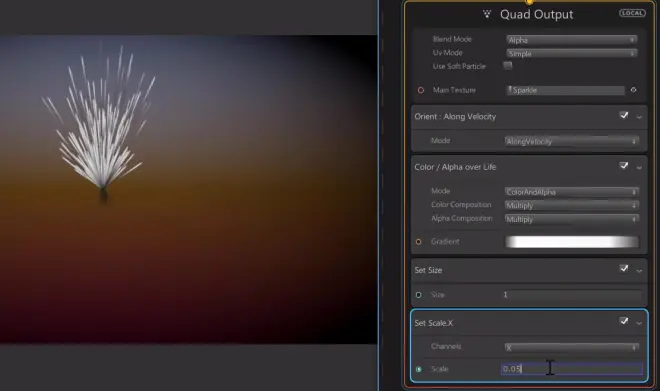
Task: Click the Gradient input slot port
Action: [x=418, y=242]
